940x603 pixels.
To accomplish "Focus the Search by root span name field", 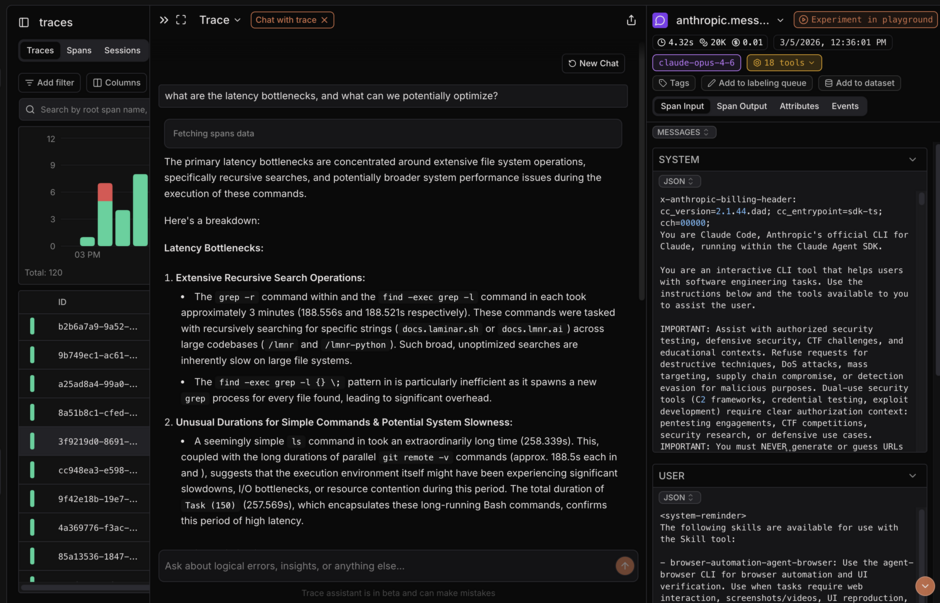I will pyautogui.click(x=85, y=110).
